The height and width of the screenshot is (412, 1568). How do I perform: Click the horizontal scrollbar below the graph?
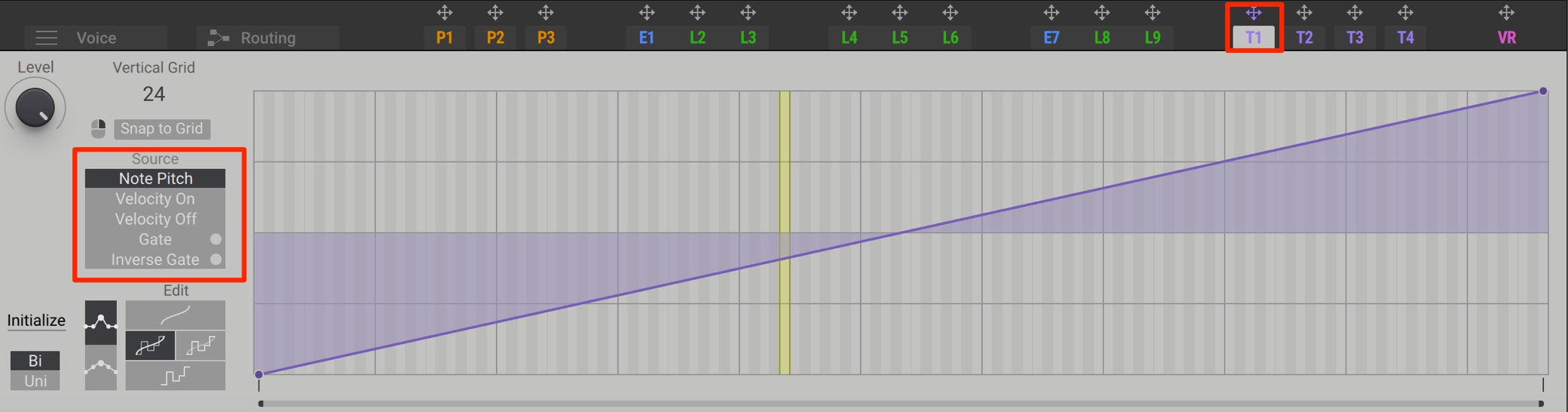click(x=901, y=404)
